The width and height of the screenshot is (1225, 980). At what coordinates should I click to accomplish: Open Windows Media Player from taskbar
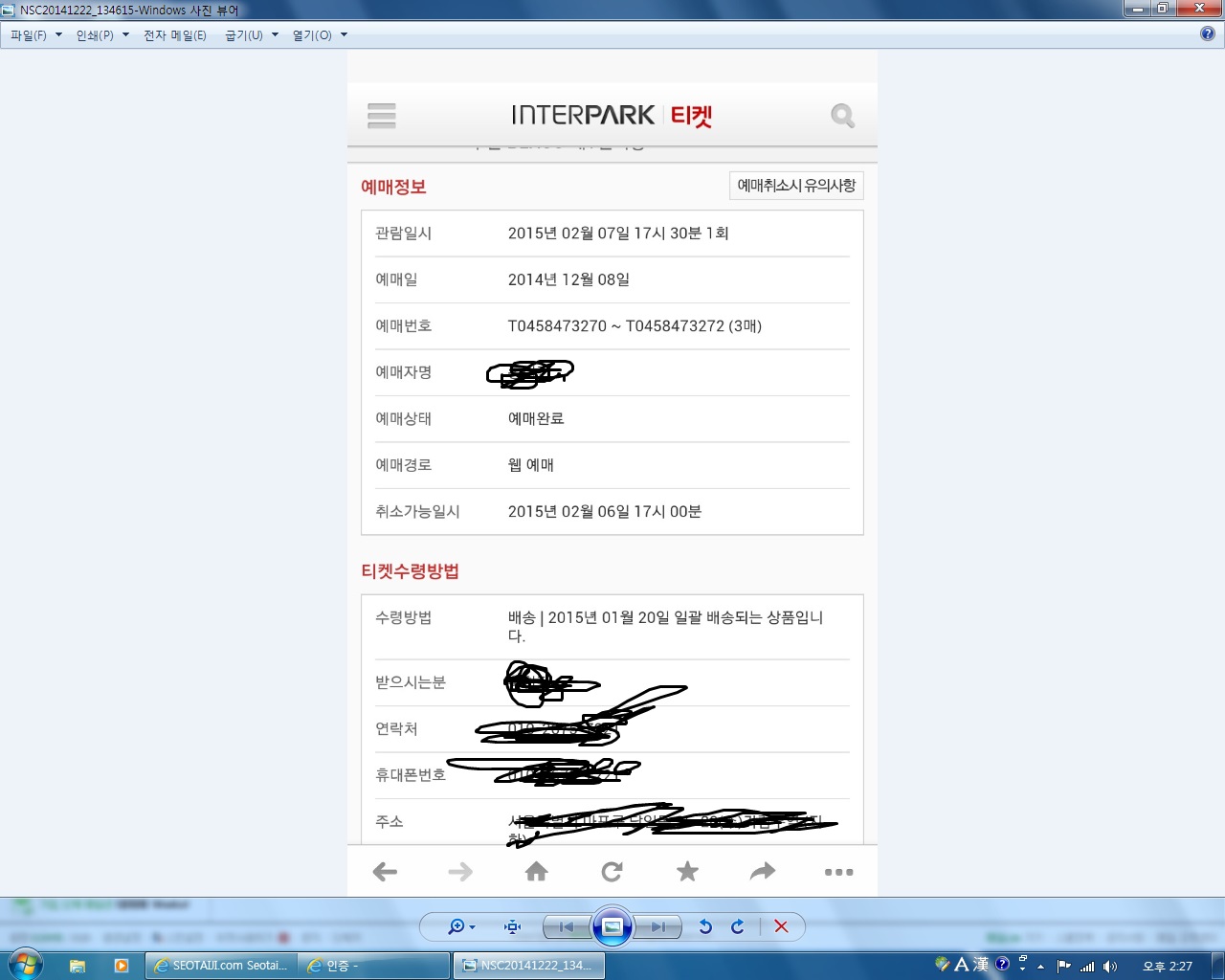pos(122,966)
